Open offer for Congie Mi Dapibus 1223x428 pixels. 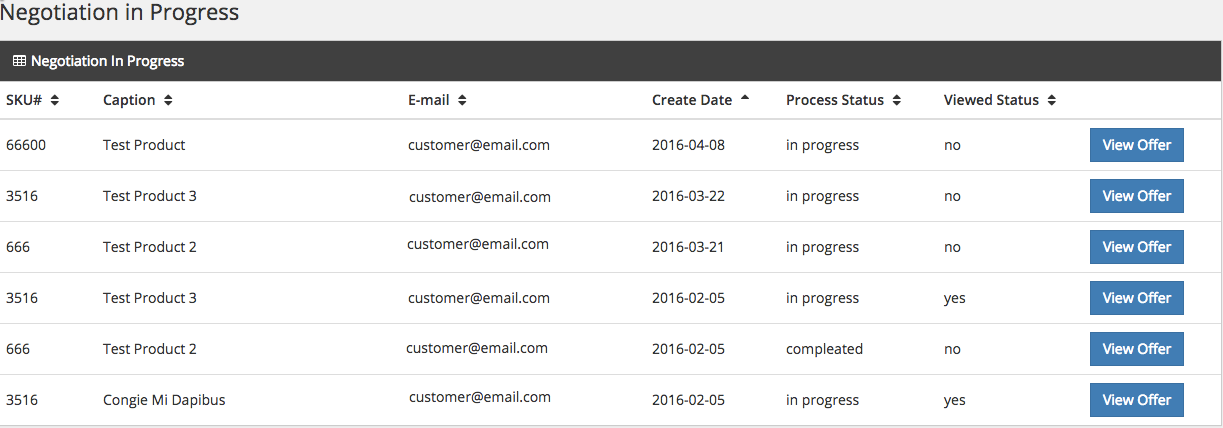[1136, 400]
